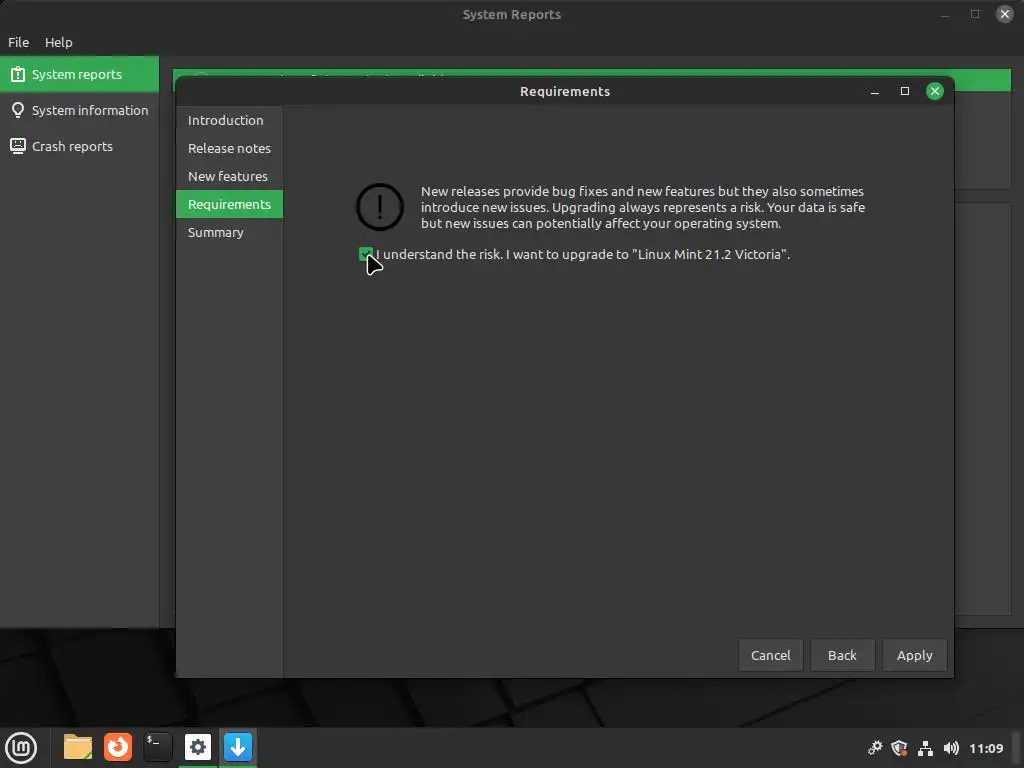Maximize the Requirements dialog
1024x768 pixels.
tap(904, 91)
